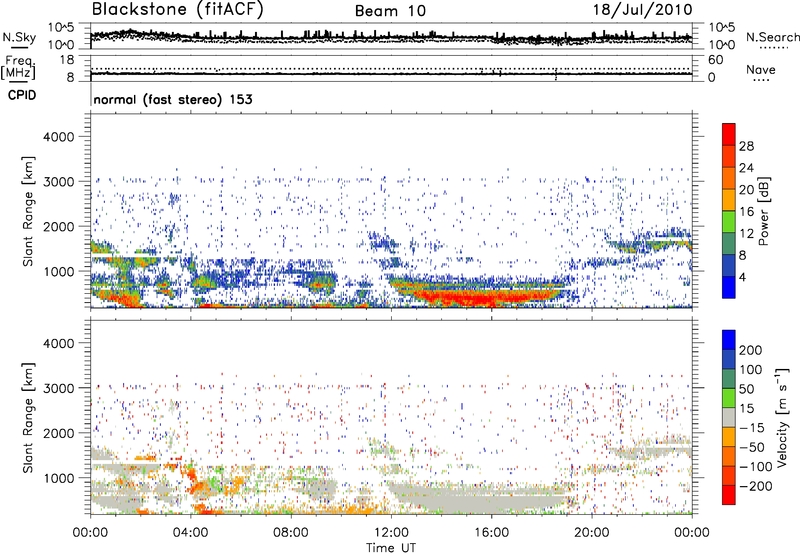
Task: Click the "Slant Range [km]" label of the velocity panel
Action: (28, 417)
